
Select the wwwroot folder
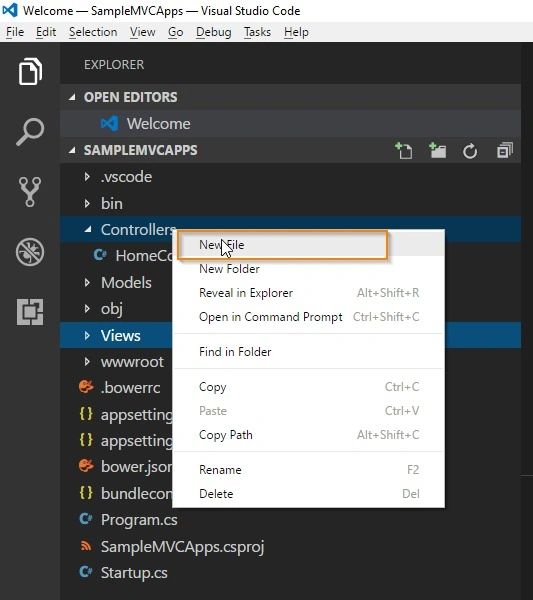point(132,362)
